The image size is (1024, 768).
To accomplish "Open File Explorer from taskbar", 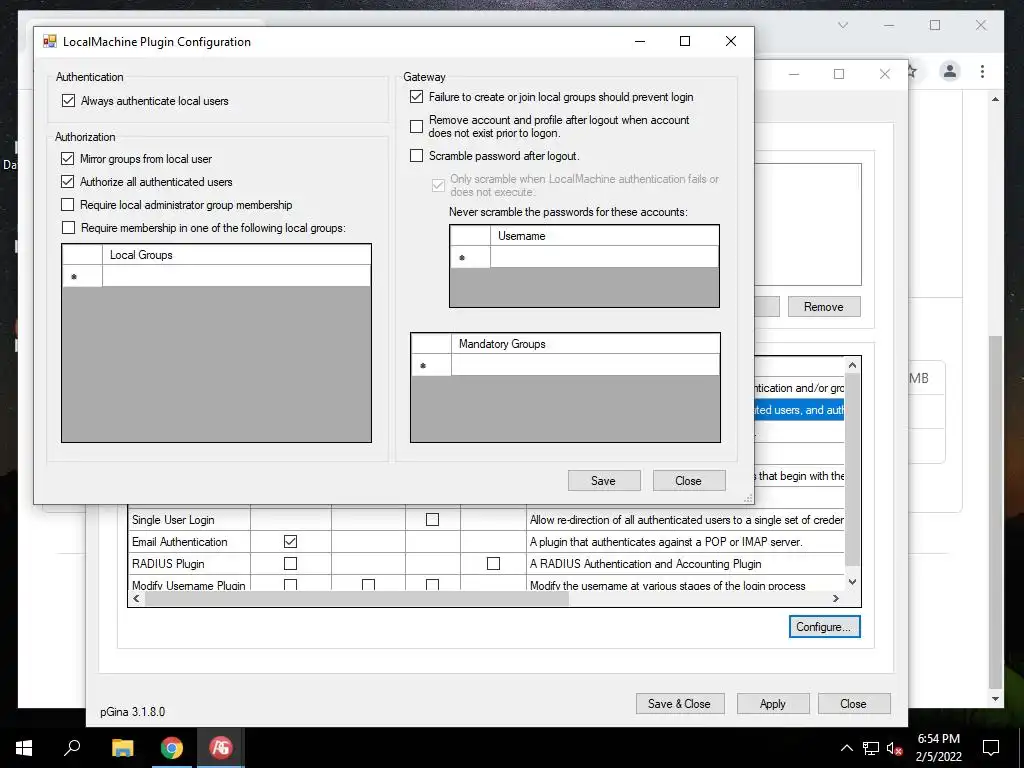I will click(x=122, y=748).
